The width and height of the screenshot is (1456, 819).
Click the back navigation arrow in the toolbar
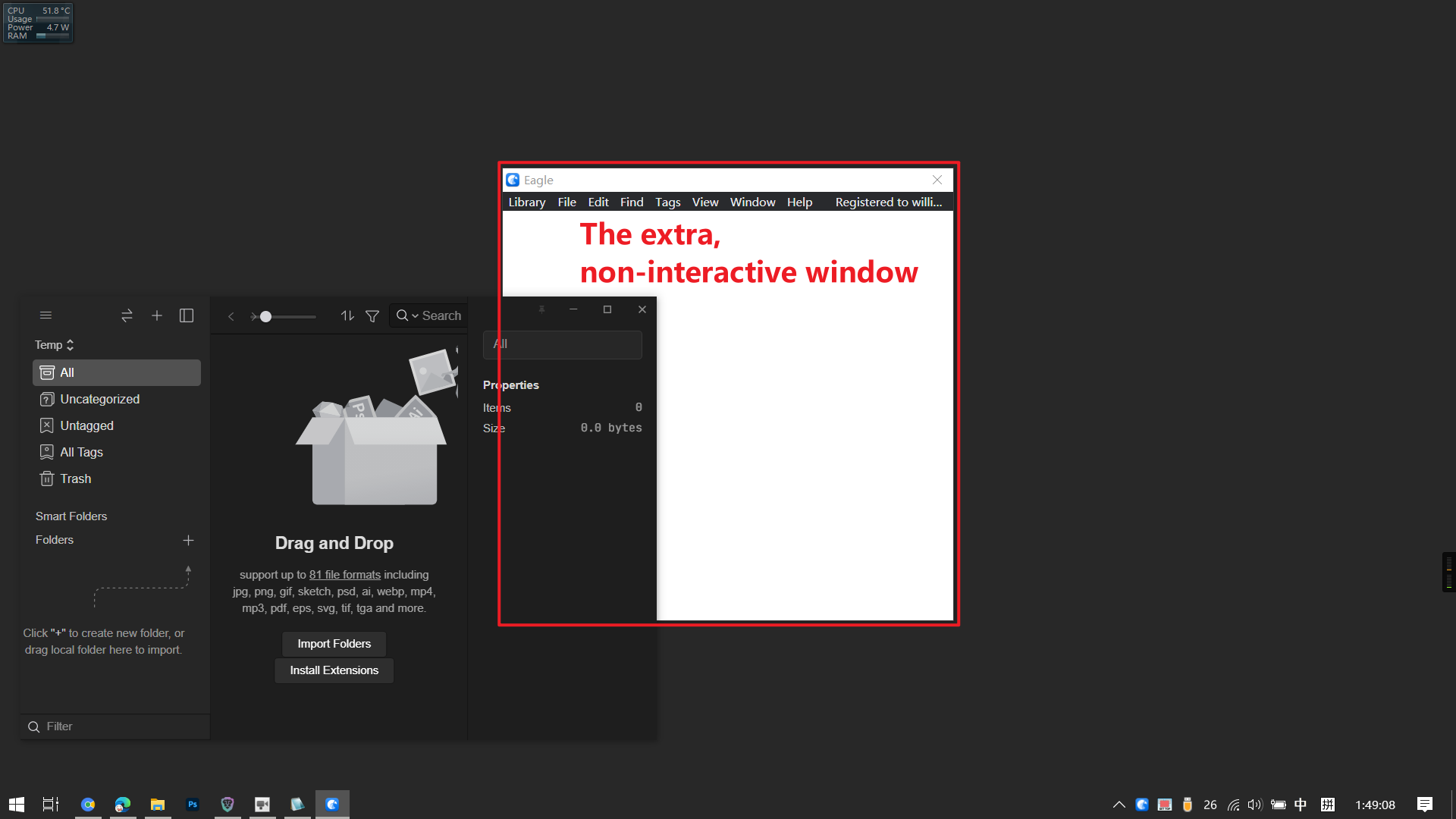click(231, 316)
